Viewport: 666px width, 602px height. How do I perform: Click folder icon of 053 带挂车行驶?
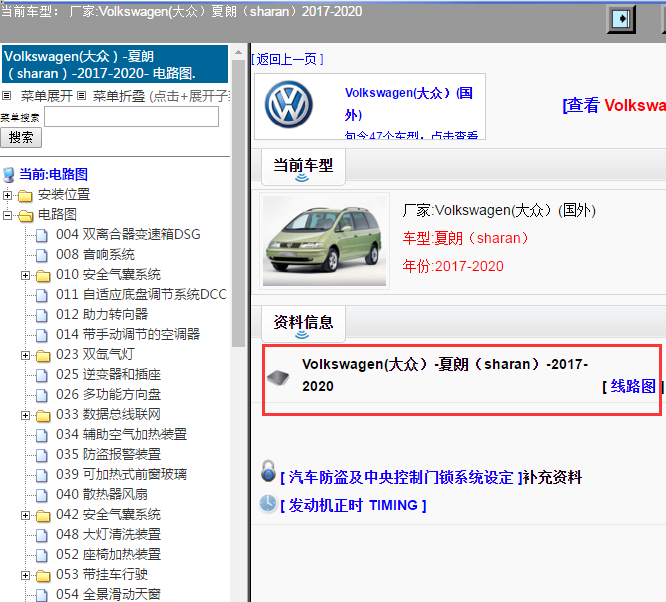43,576
